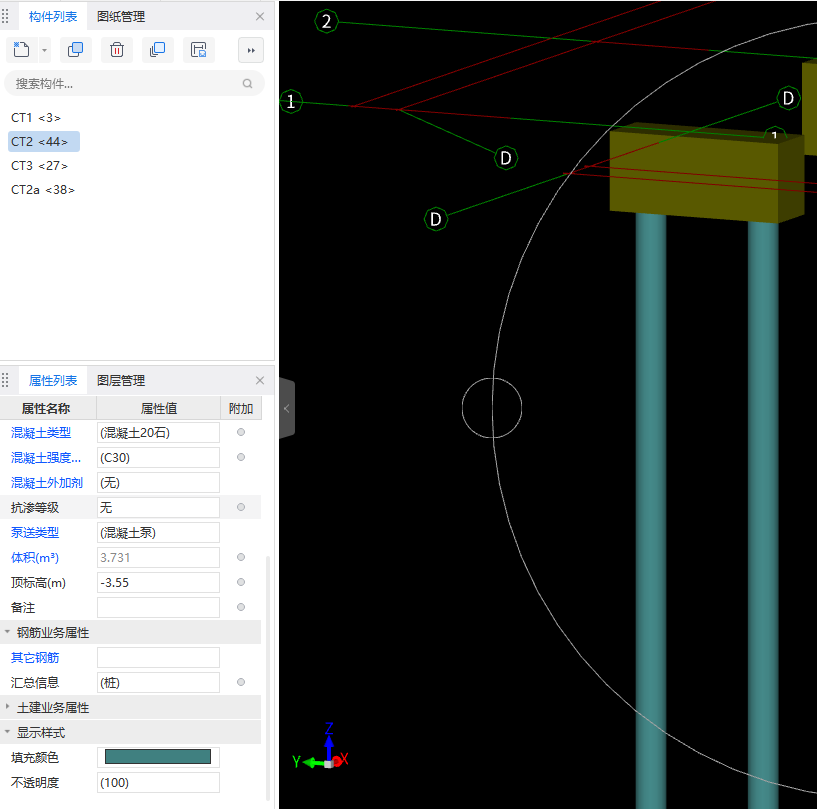Toggle 附加 for 体积 row

pos(241,557)
